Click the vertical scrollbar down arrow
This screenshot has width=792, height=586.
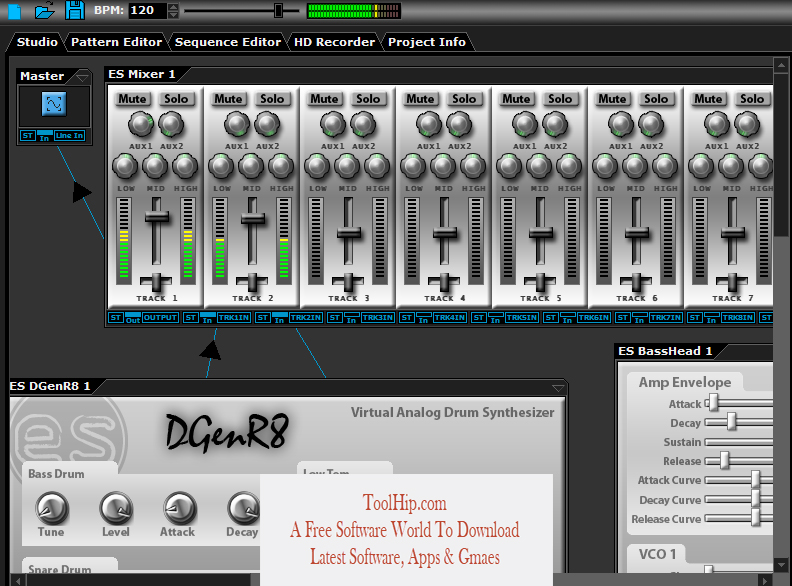point(781,565)
